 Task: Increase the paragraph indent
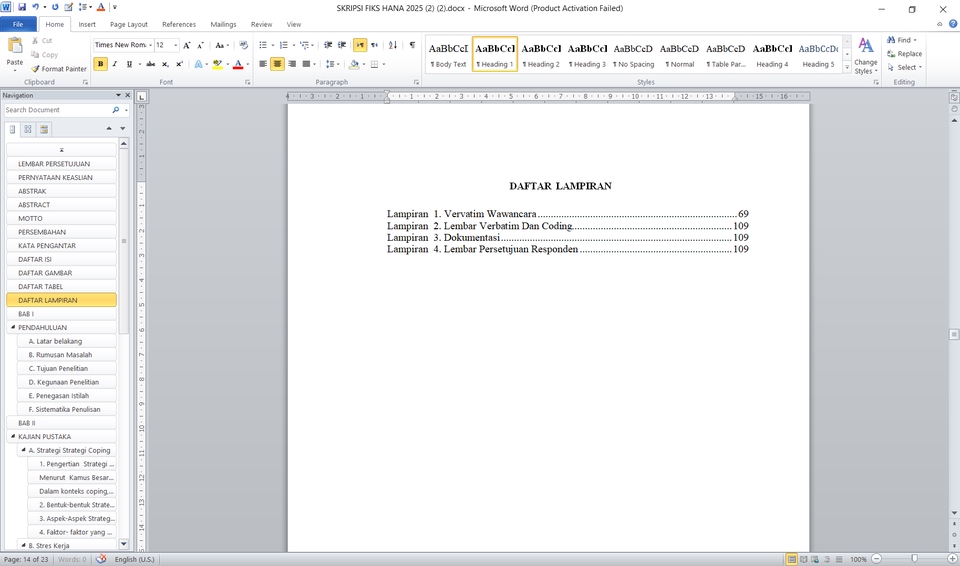pyautogui.click(x=342, y=45)
